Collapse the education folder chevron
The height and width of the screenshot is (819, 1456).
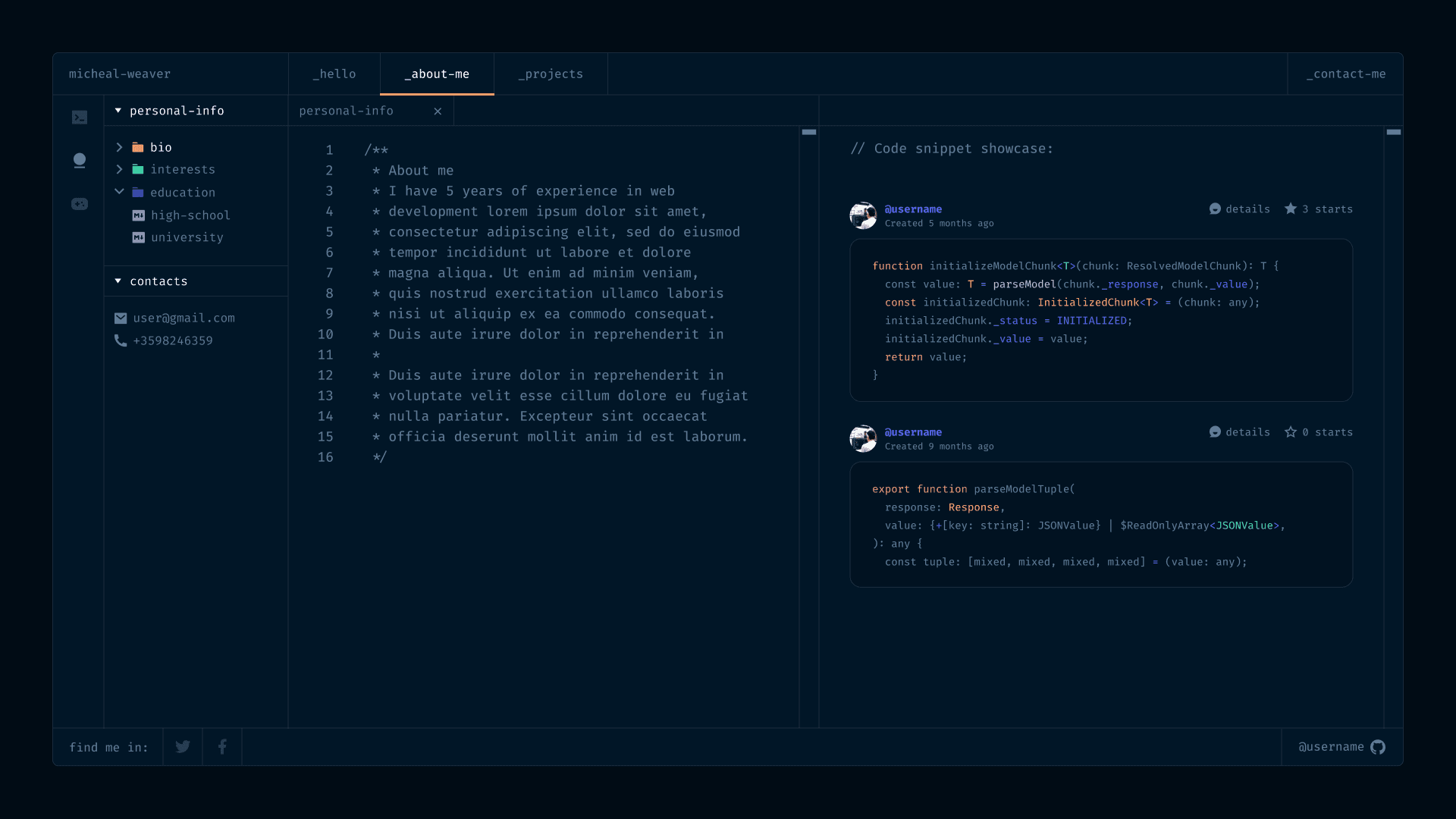119,192
